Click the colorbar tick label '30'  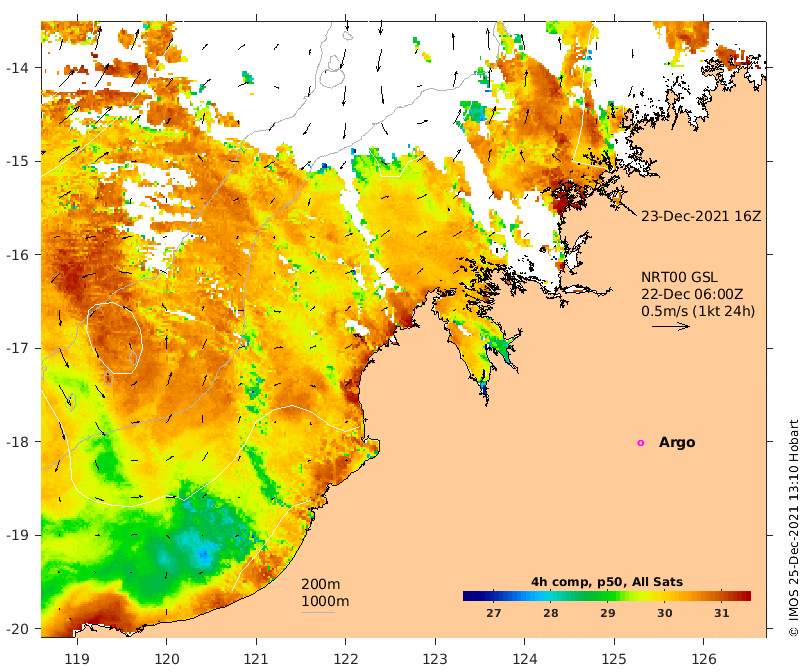coord(665,613)
